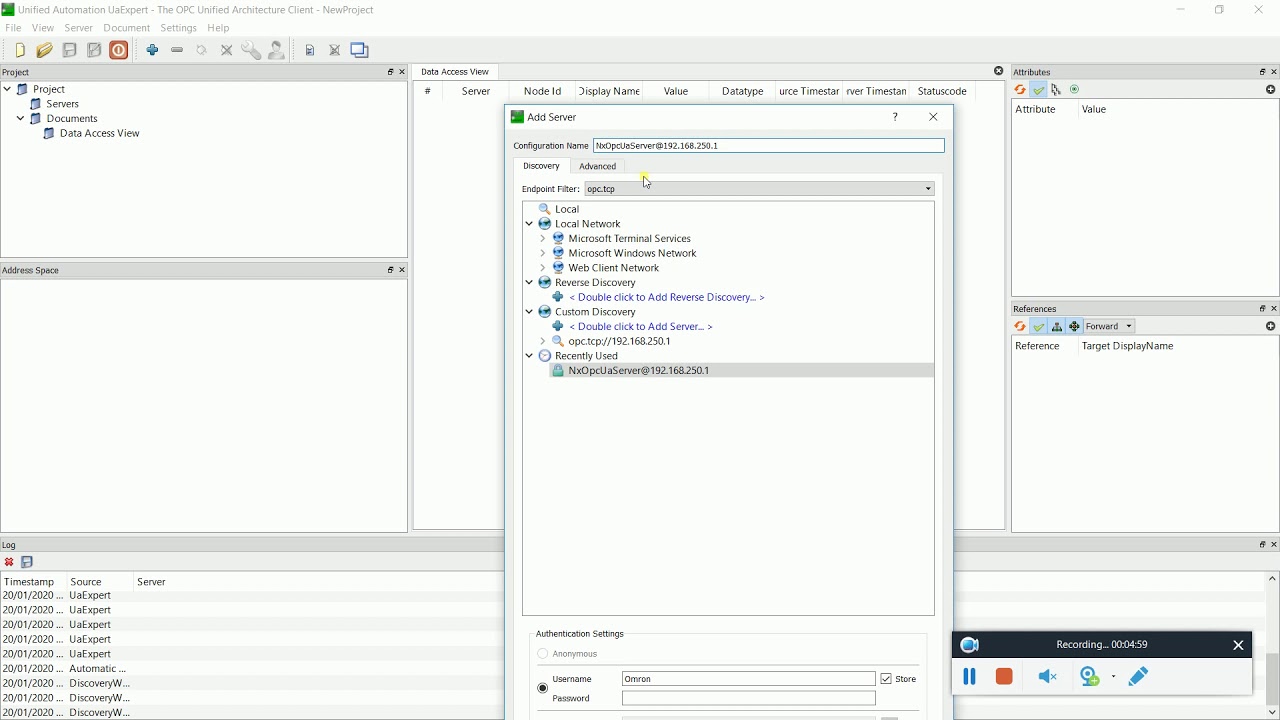Refresh the Attributes panel

click(1020, 90)
